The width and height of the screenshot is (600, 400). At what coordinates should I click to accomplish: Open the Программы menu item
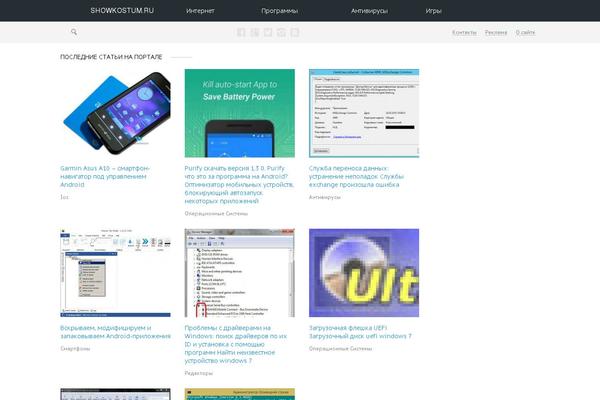[x=279, y=11]
